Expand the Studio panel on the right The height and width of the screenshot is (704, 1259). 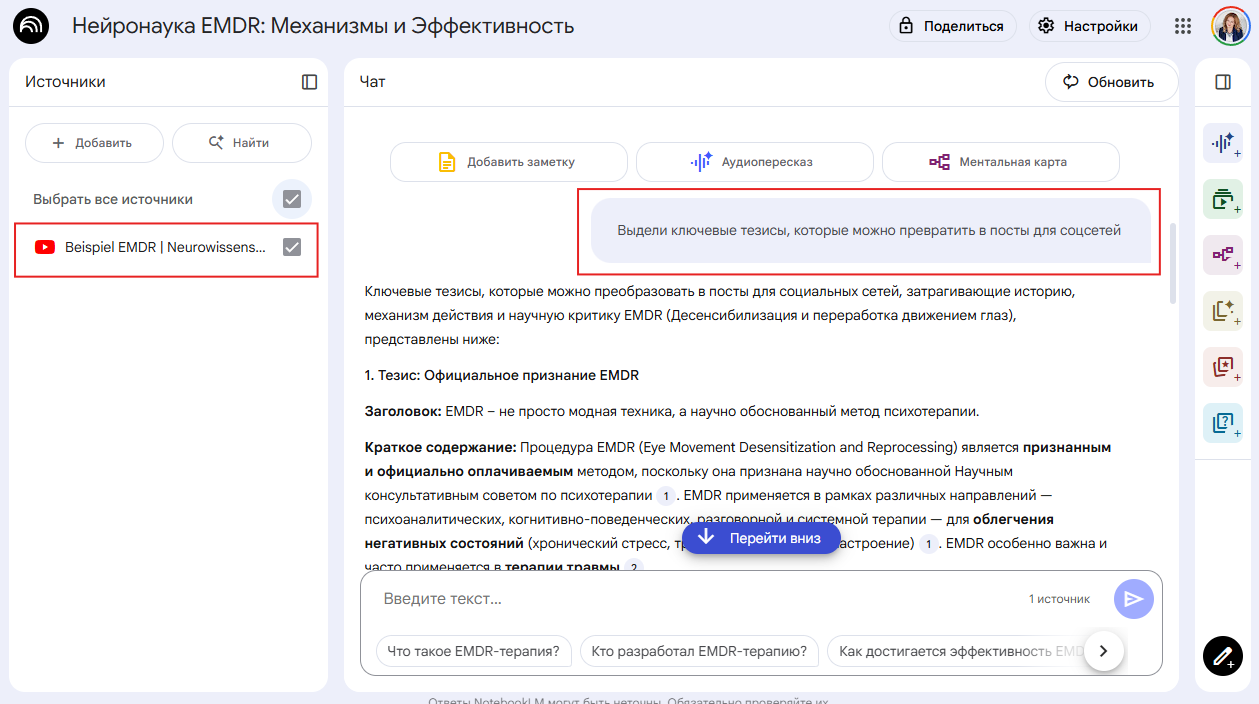[1223, 82]
